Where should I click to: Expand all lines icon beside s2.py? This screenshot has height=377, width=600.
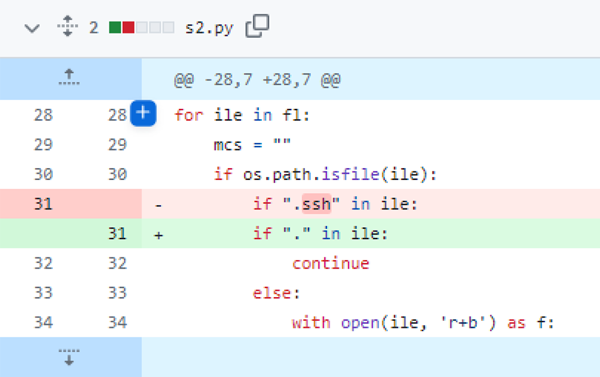pyautogui.click(x=67, y=26)
